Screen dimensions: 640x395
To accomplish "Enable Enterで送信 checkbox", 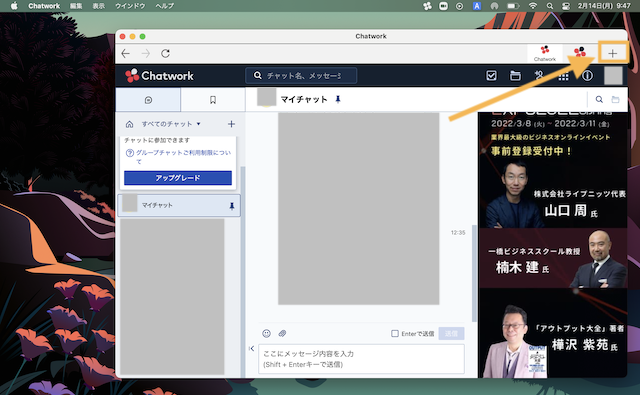I will click(395, 333).
